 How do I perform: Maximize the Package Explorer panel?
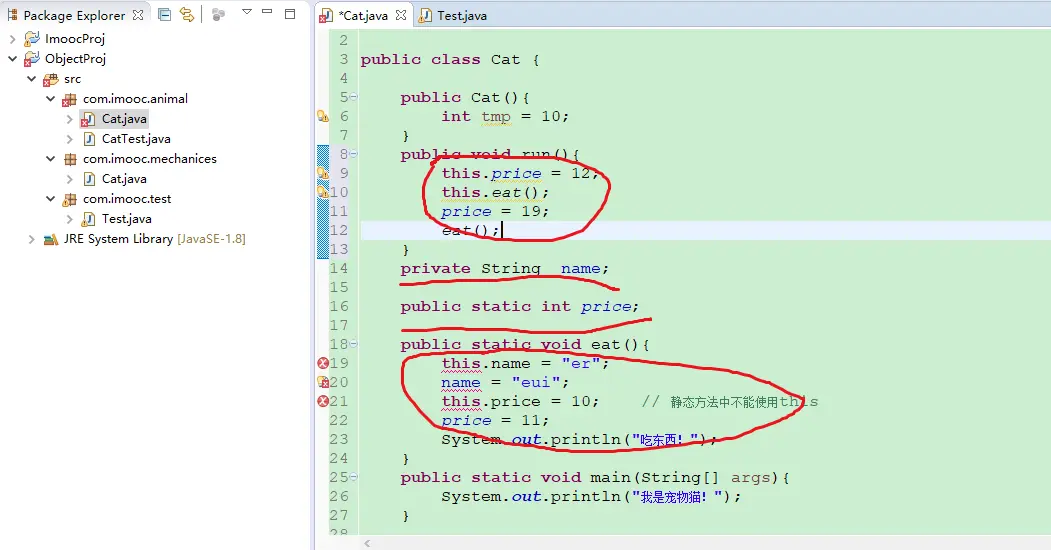point(290,14)
